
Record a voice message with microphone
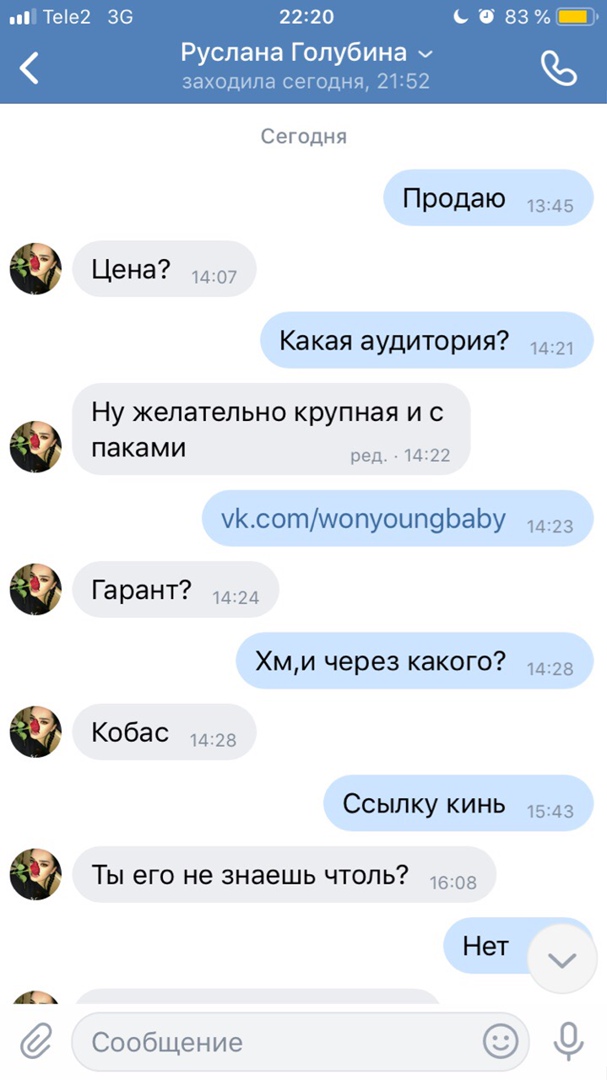click(x=568, y=1041)
